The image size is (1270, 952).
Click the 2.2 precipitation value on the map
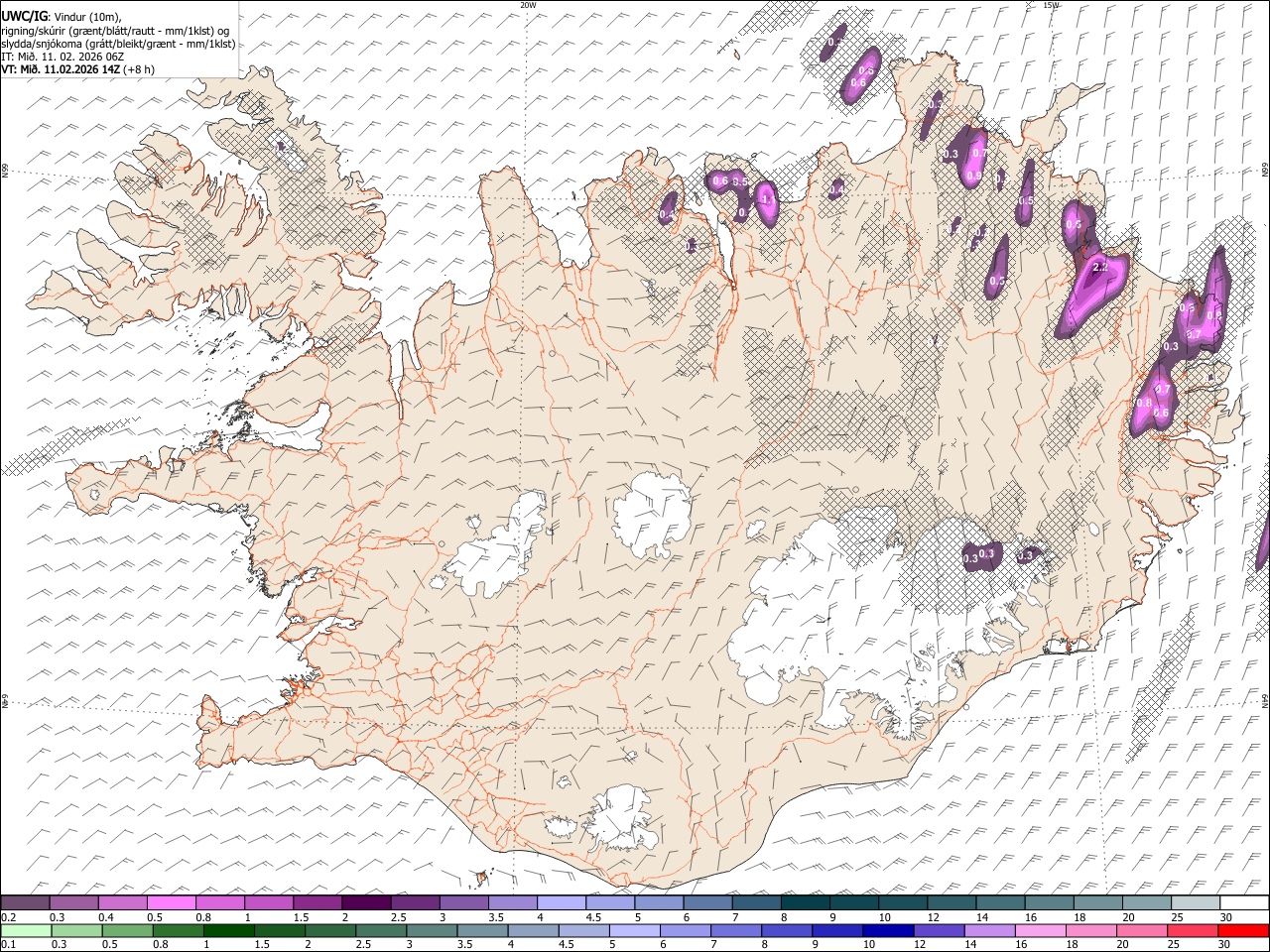tap(1099, 268)
